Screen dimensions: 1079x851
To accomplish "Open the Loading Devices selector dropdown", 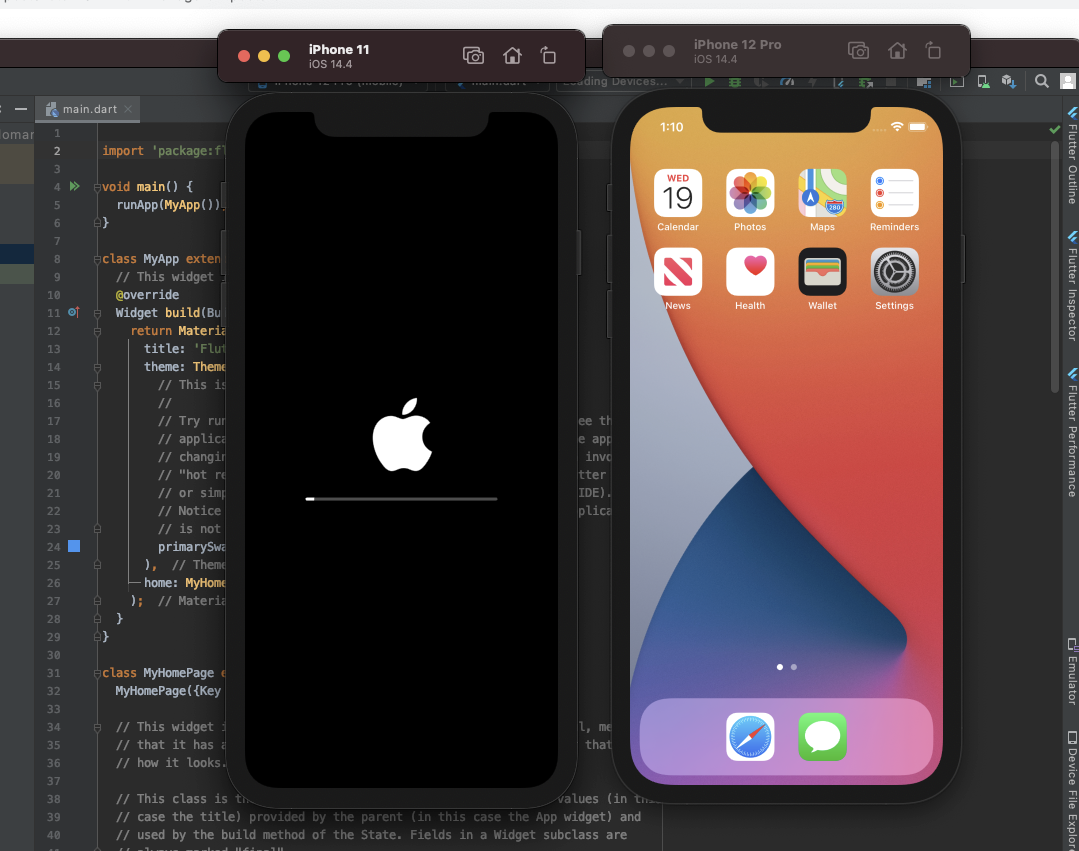I will tap(623, 82).
